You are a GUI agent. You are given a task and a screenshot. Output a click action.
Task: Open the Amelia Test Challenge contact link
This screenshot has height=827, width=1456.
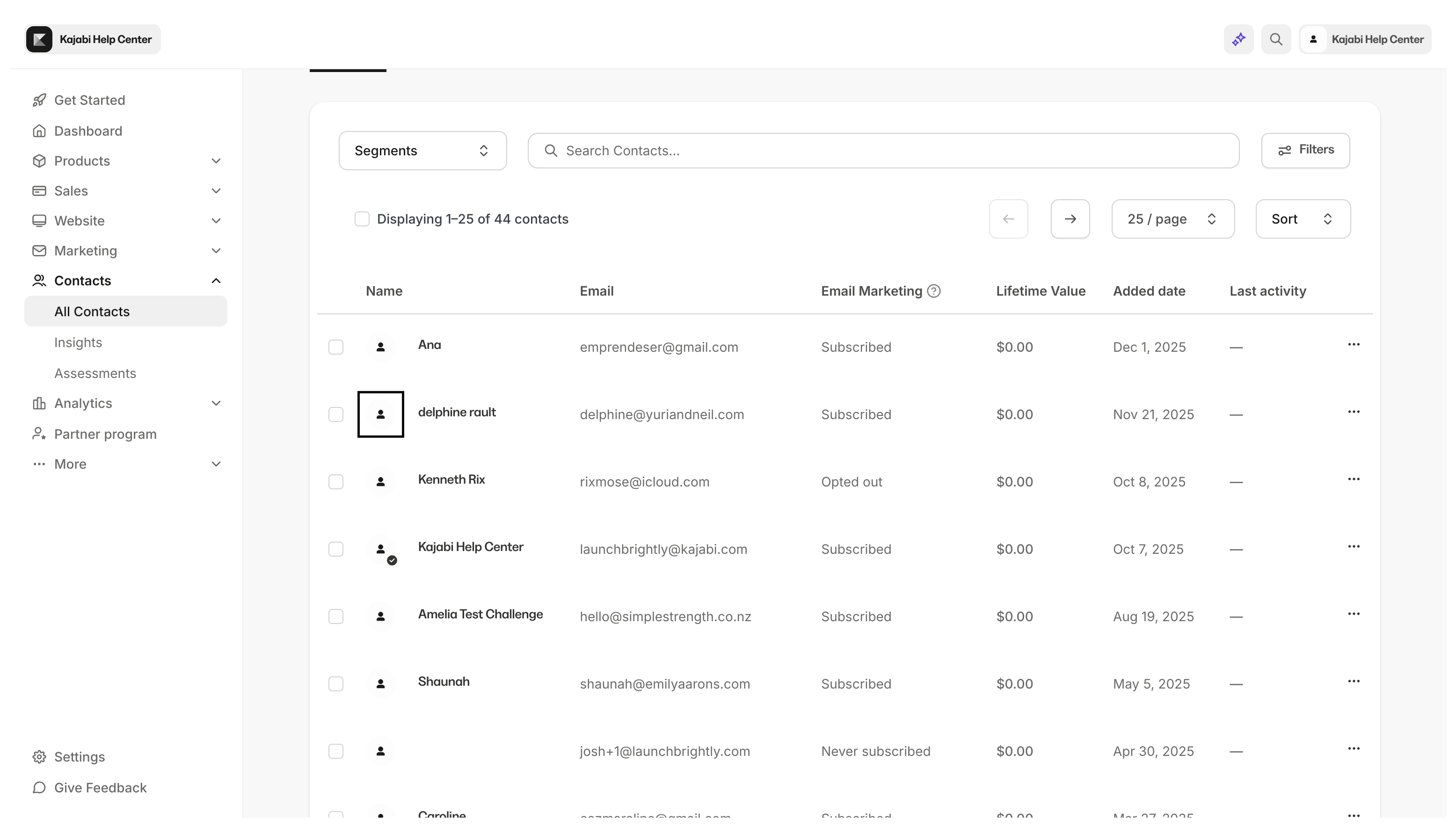point(480,614)
